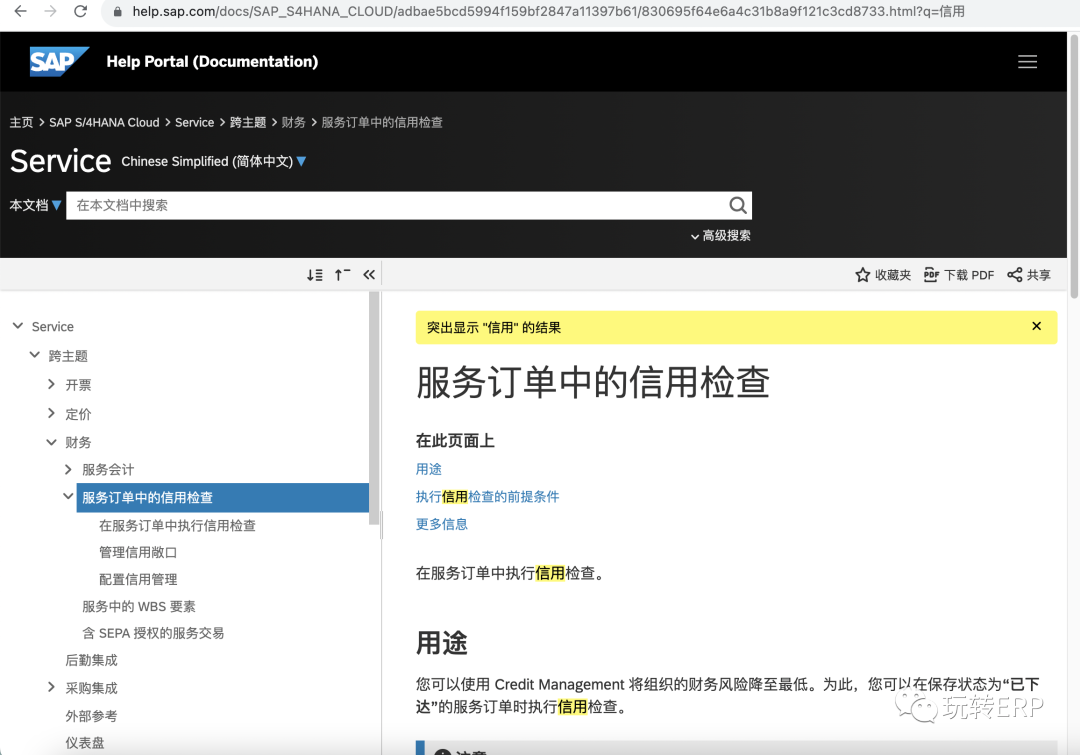Open Service breadcrumb link
Screen dimensions: 1080x755
pyautogui.click(x=194, y=123)
